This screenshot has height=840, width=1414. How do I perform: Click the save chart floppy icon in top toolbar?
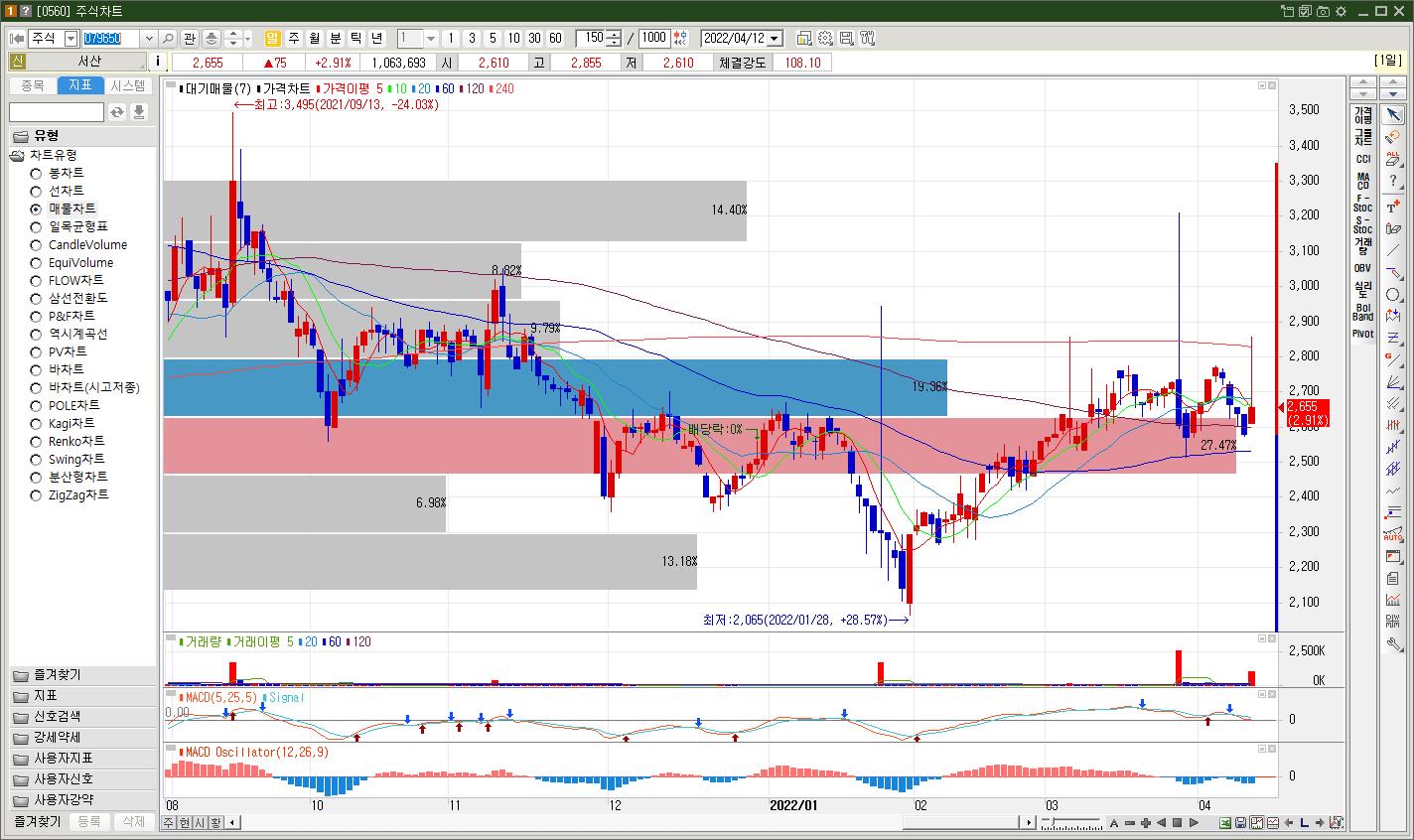click(846, 38)
